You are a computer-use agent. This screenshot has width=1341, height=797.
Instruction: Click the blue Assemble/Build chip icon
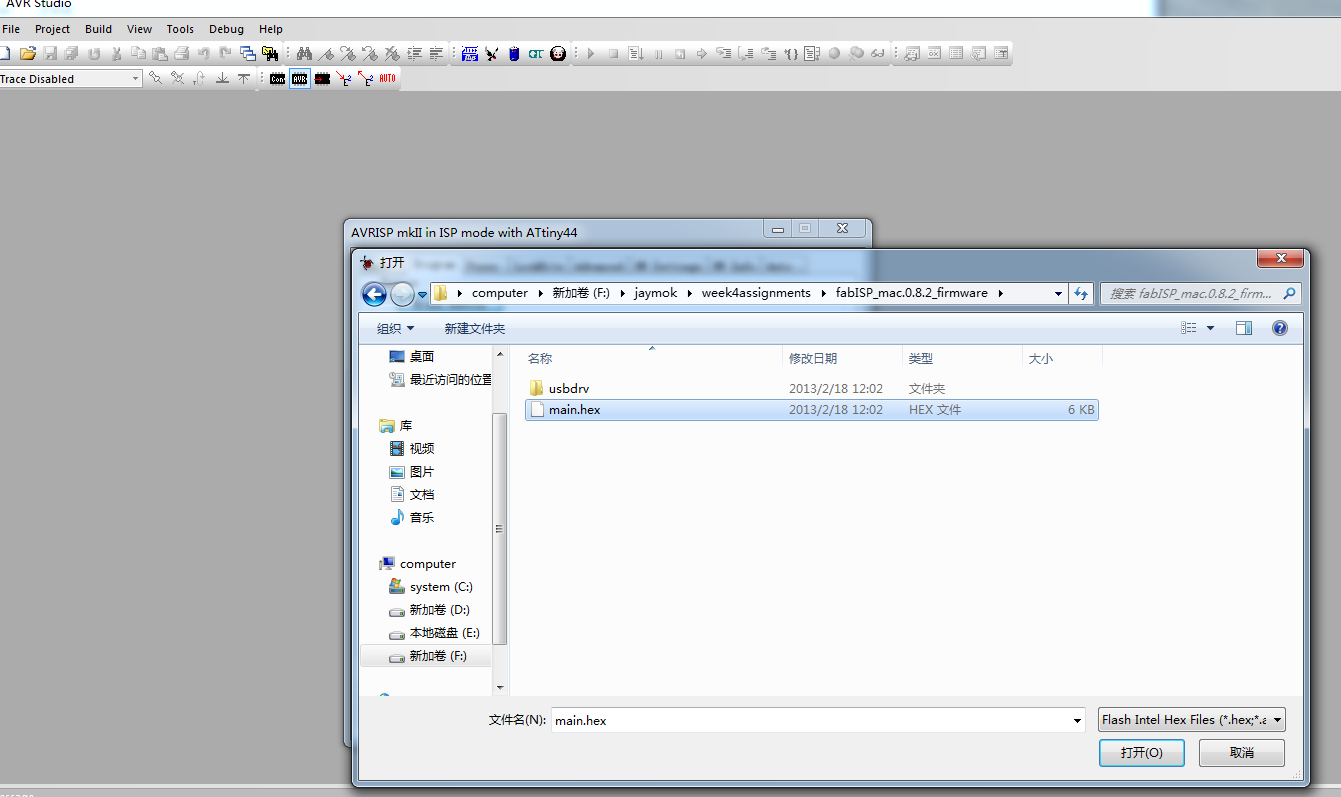[x=469, y=53]
